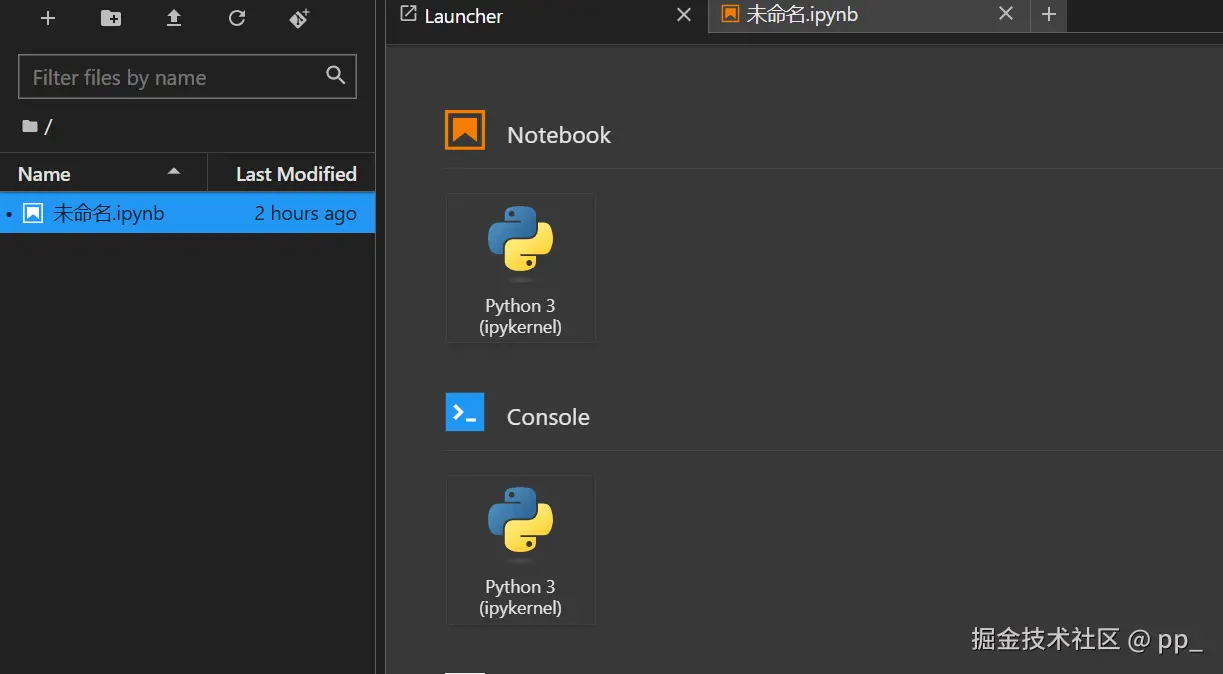Click the new launcher plus icon in file browser
Screen dimensions: 1223x674
[x=47, y=18]
